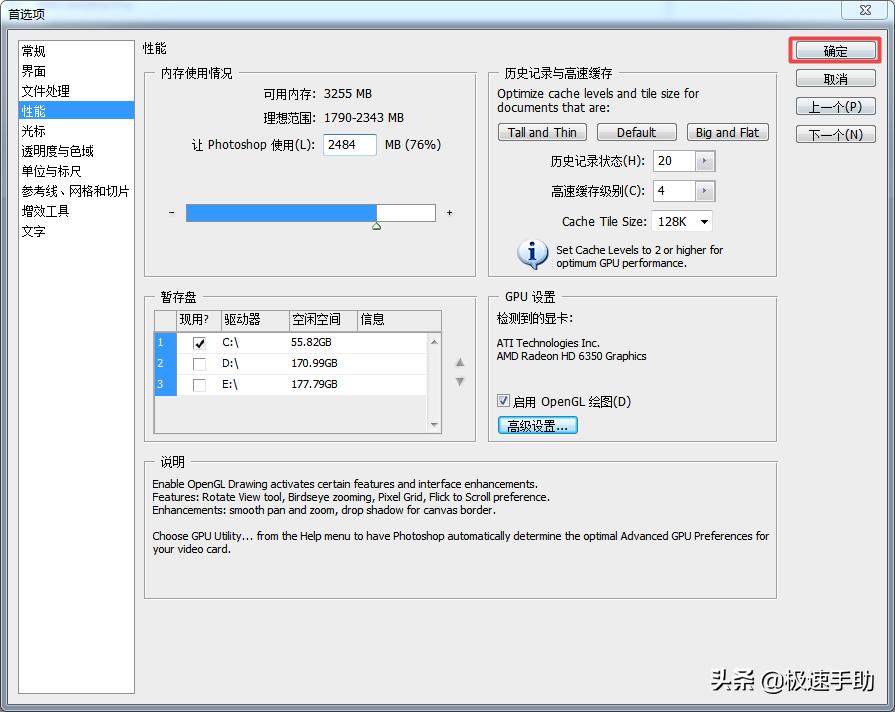Click the minus icon to decrease memory usage
The image size is (895, 712).
tap(172, 212)
